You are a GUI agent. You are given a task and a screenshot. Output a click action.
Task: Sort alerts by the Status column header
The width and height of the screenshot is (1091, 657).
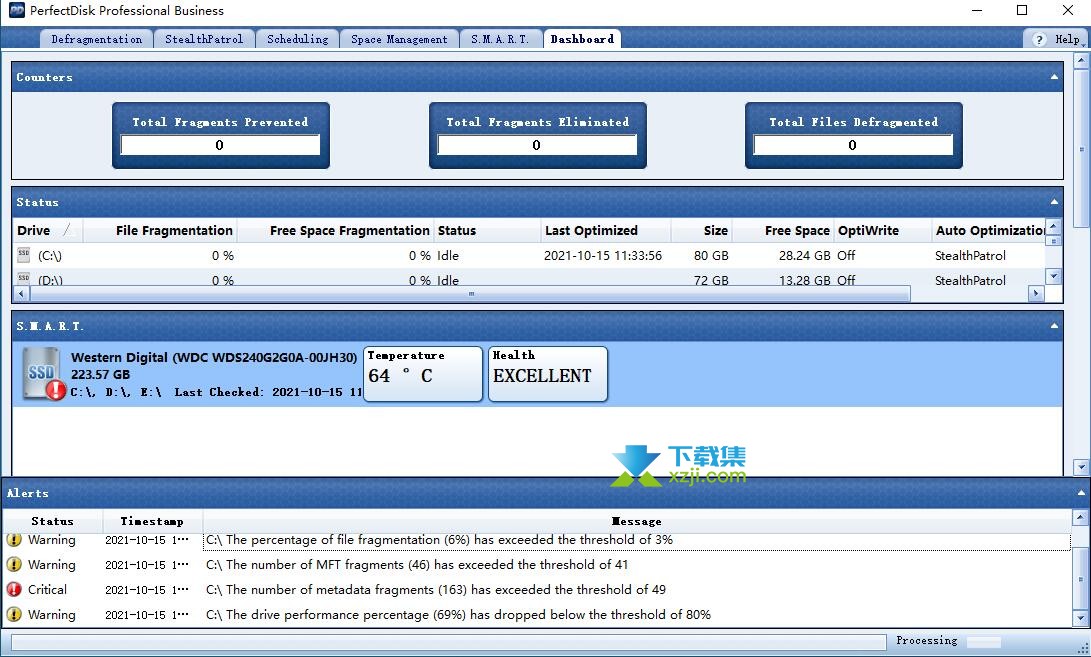pyautogui.click(x=52, y=521)
